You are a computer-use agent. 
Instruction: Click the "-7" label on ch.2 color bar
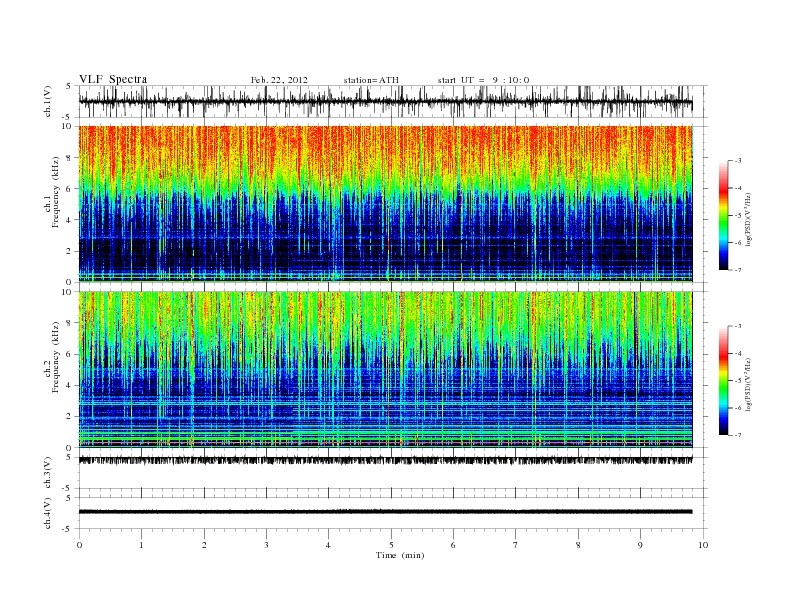click(738, 435)
